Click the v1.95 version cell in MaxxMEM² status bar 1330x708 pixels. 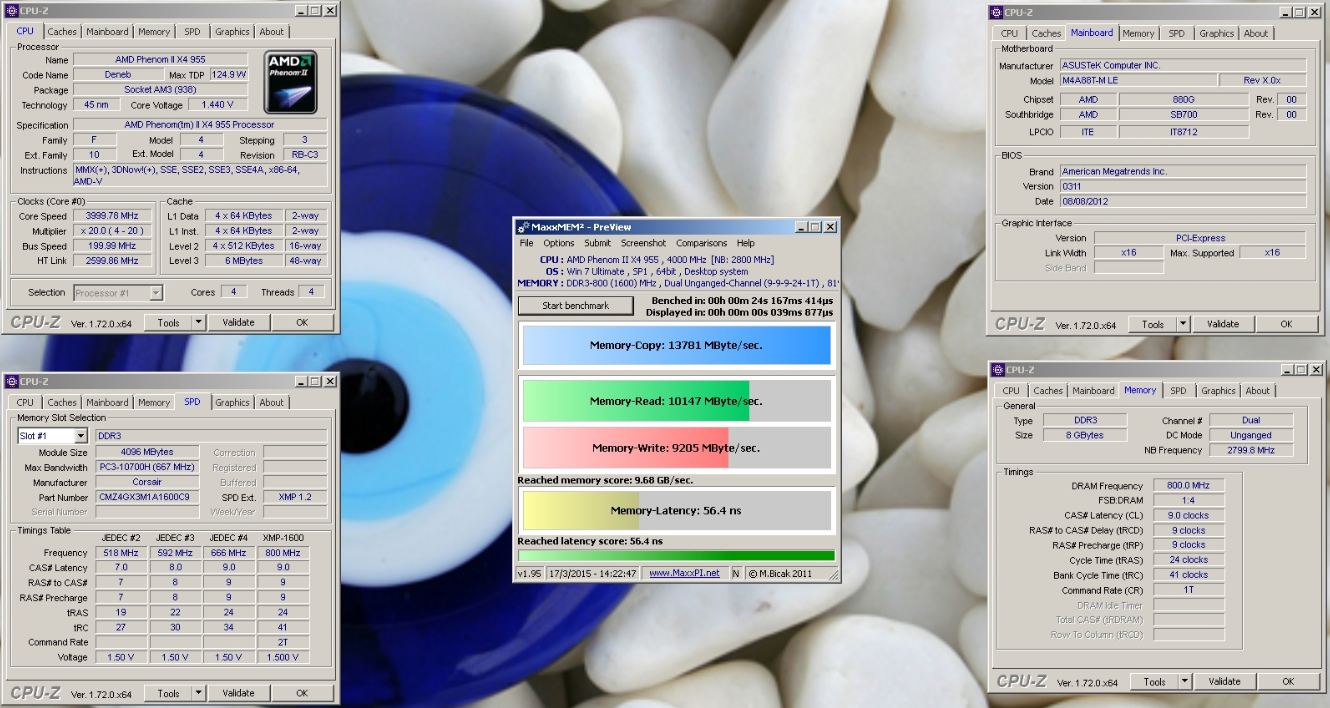point(528,573)
